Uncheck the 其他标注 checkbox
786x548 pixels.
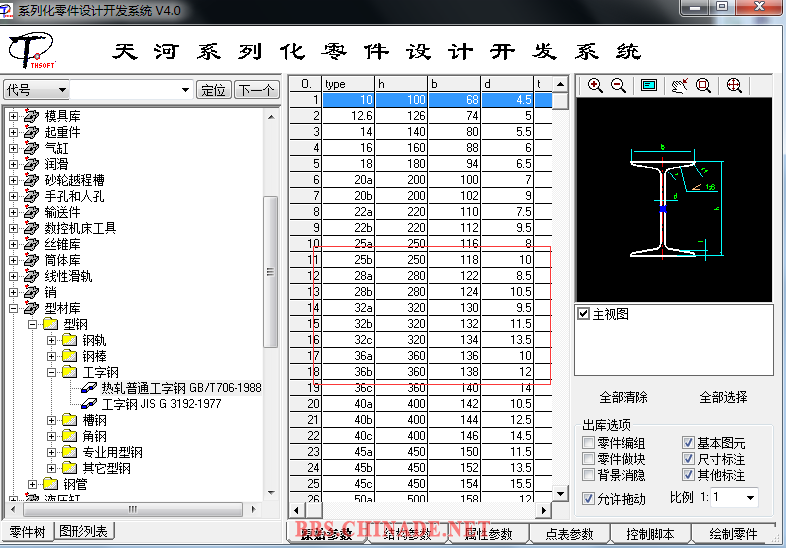coord(688,474)
